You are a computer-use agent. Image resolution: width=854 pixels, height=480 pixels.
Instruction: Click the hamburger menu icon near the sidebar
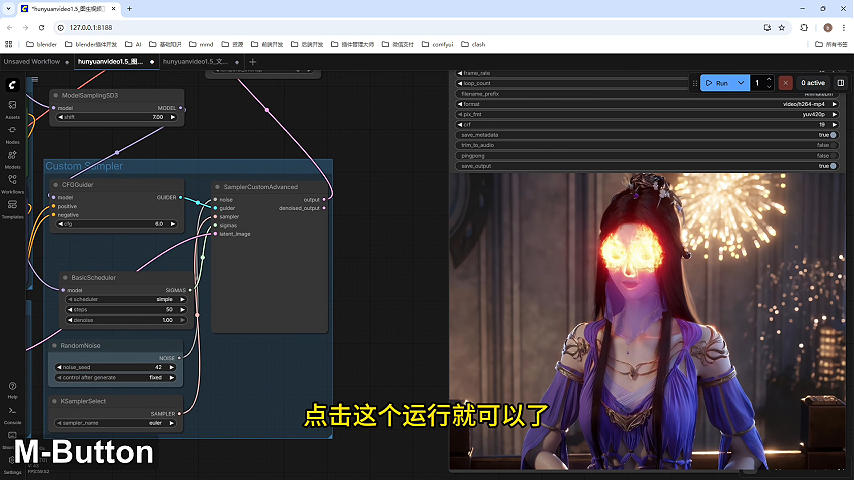[35, 80]
